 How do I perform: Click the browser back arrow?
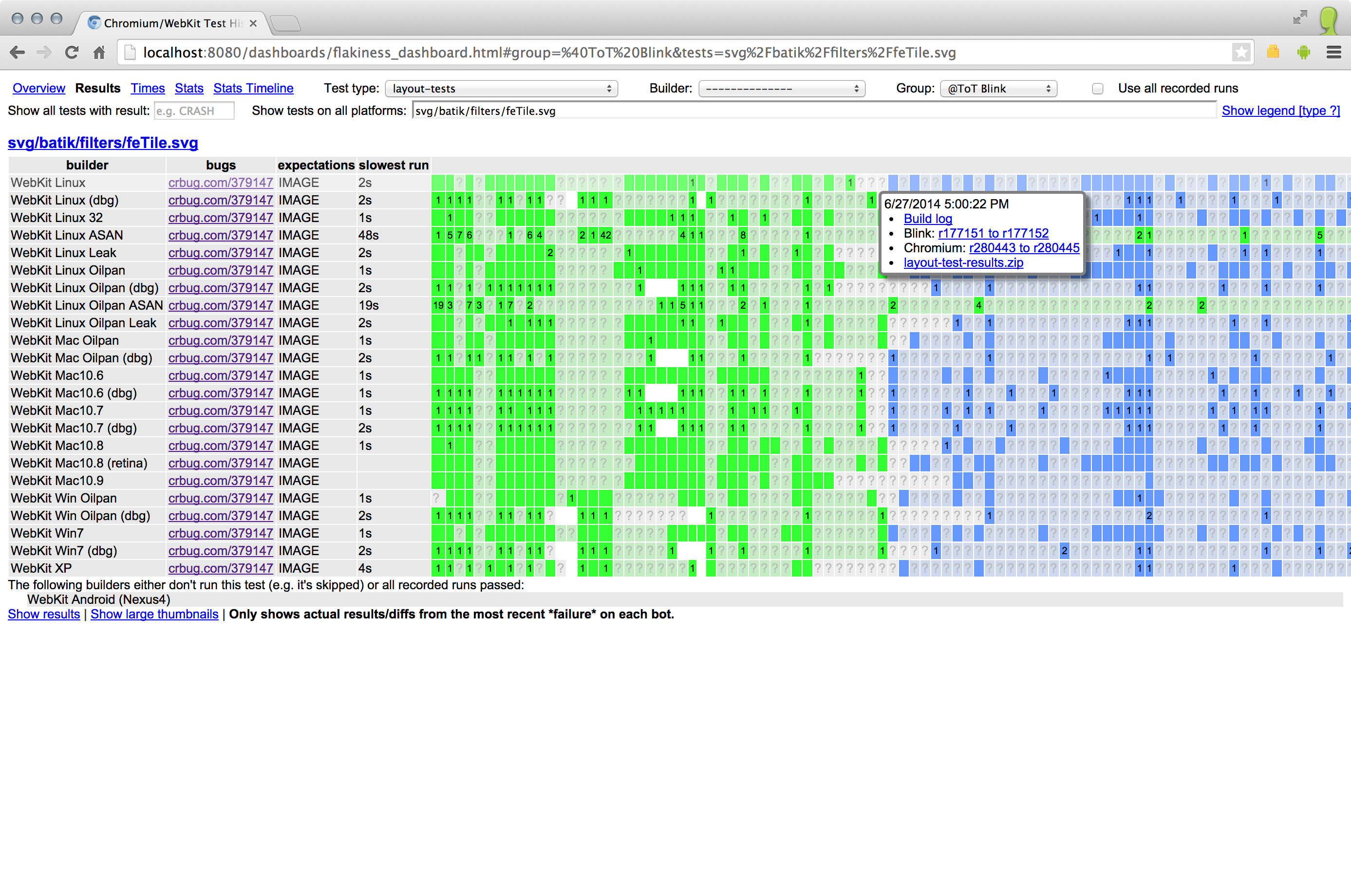pos(18,53)
